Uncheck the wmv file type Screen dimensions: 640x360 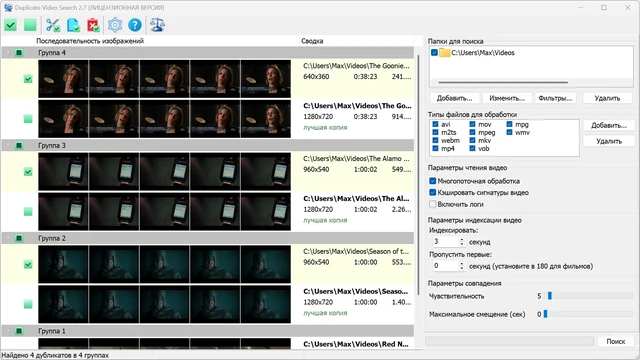[509, 132]
